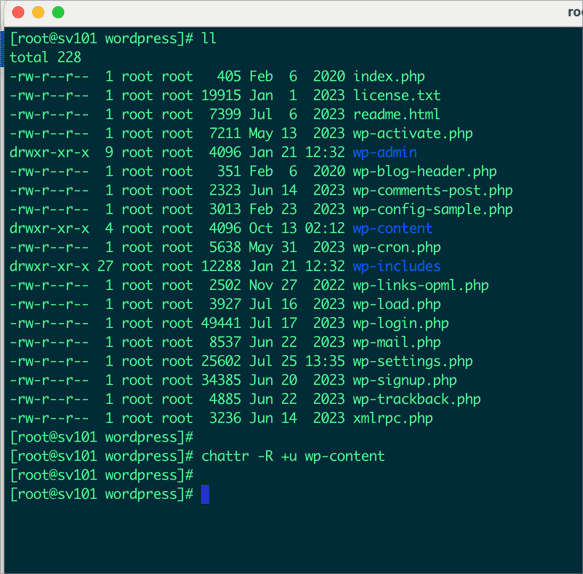This screenshot has width=583, height=574.
Task: Click the 34385 size of wp-signup.php
Action: tap(221, 380)
